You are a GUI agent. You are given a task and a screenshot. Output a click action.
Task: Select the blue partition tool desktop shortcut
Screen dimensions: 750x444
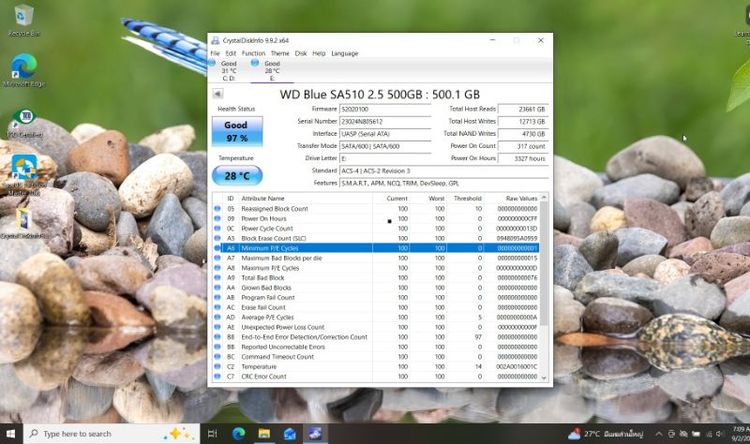pos(24,175)
